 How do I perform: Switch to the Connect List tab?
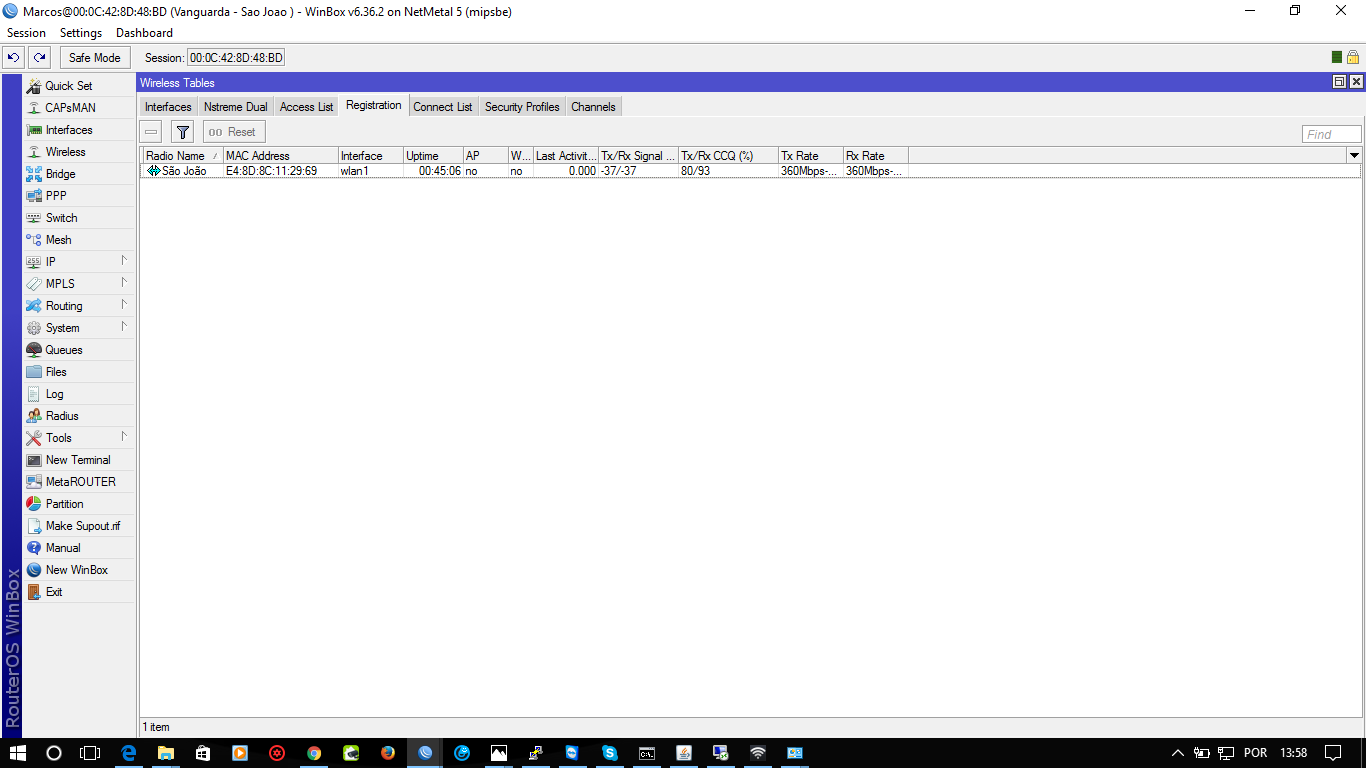pyautogui.click(x=443, y=107)
